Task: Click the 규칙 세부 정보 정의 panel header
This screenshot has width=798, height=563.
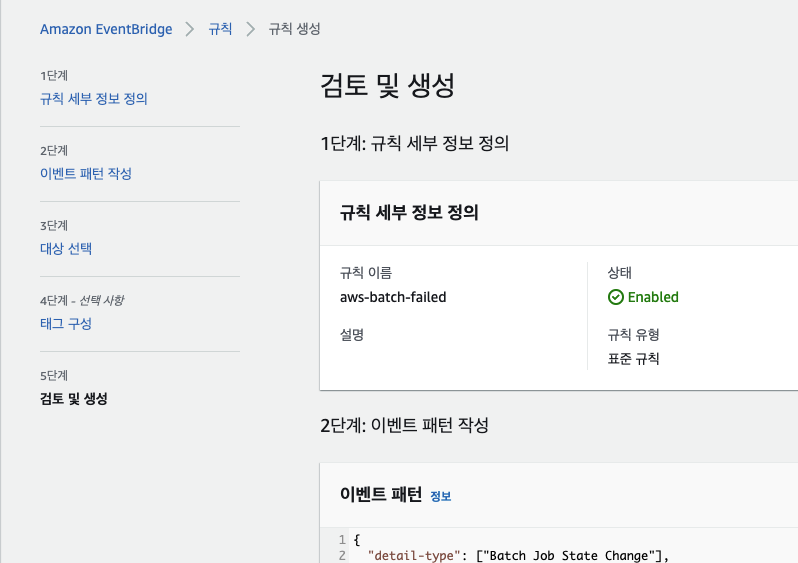Action: (409, 212)
